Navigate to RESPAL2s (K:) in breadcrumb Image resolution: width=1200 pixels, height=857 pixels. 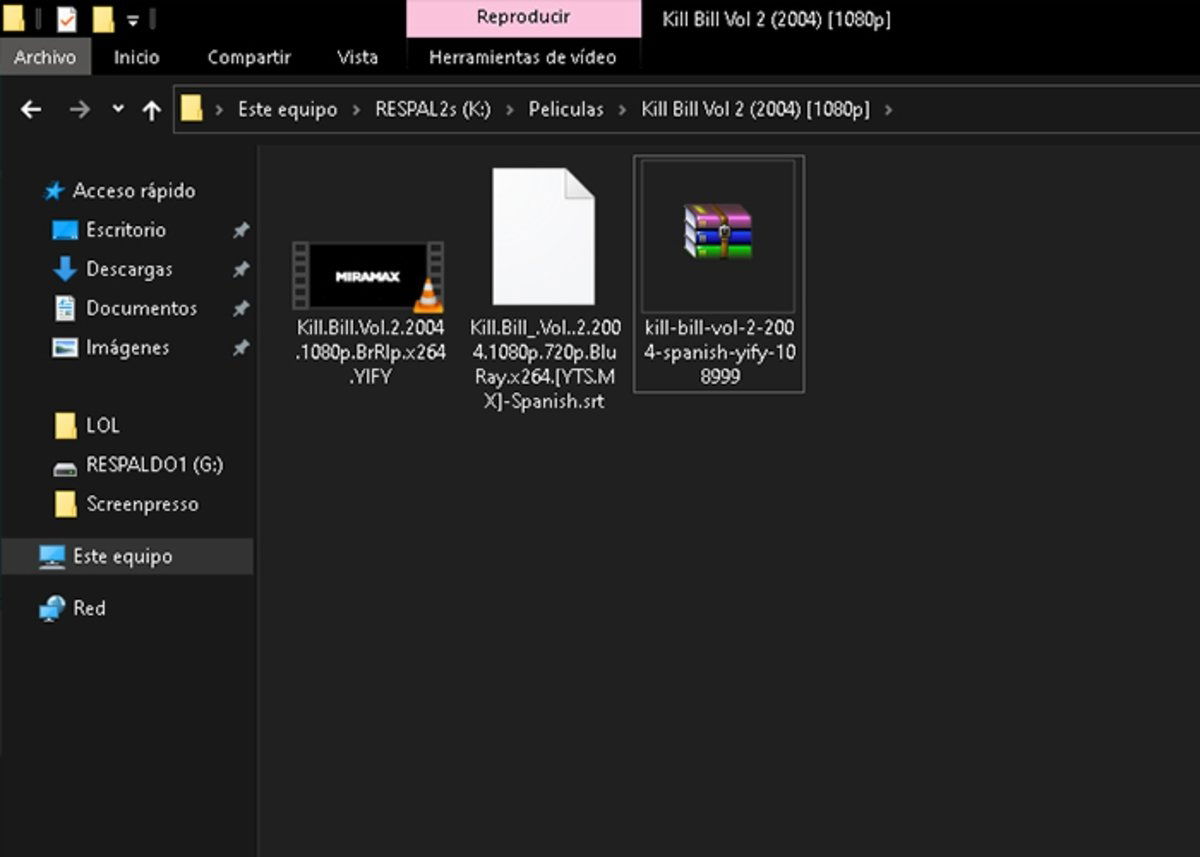[432, 110]
